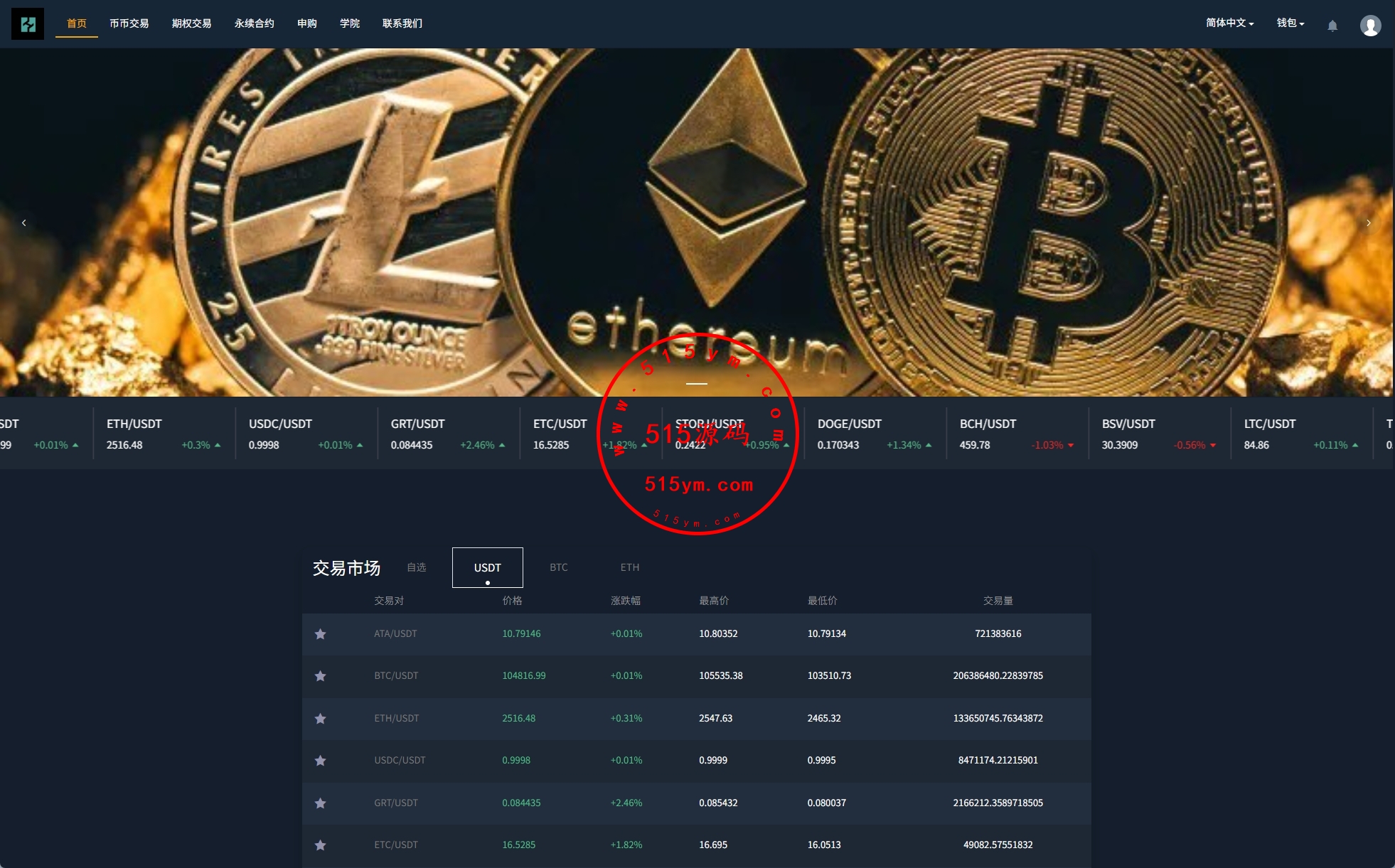Open the 币币交易 menu item
The height and width of the screenshot is (868, 1395).
click(x=129, y=23)
